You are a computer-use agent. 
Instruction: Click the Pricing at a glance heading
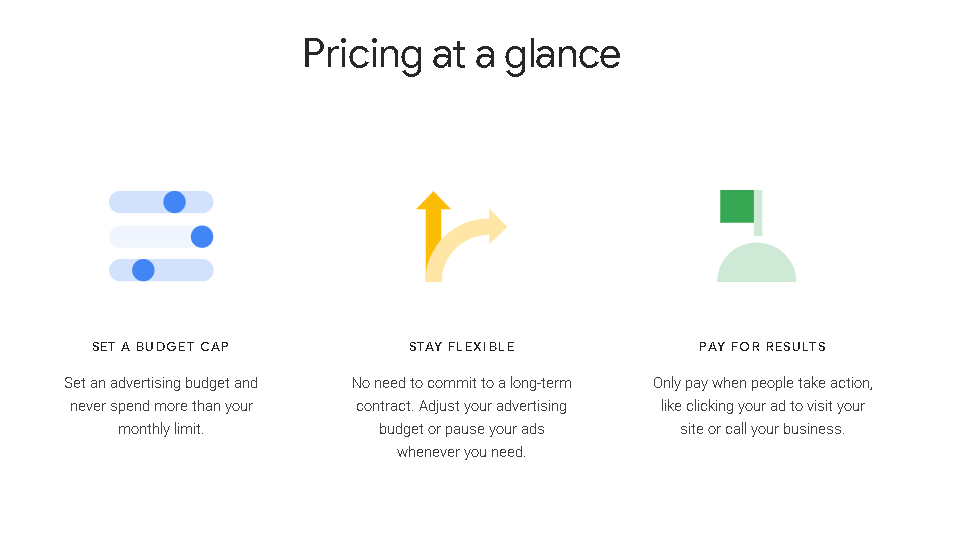(461, 55)
